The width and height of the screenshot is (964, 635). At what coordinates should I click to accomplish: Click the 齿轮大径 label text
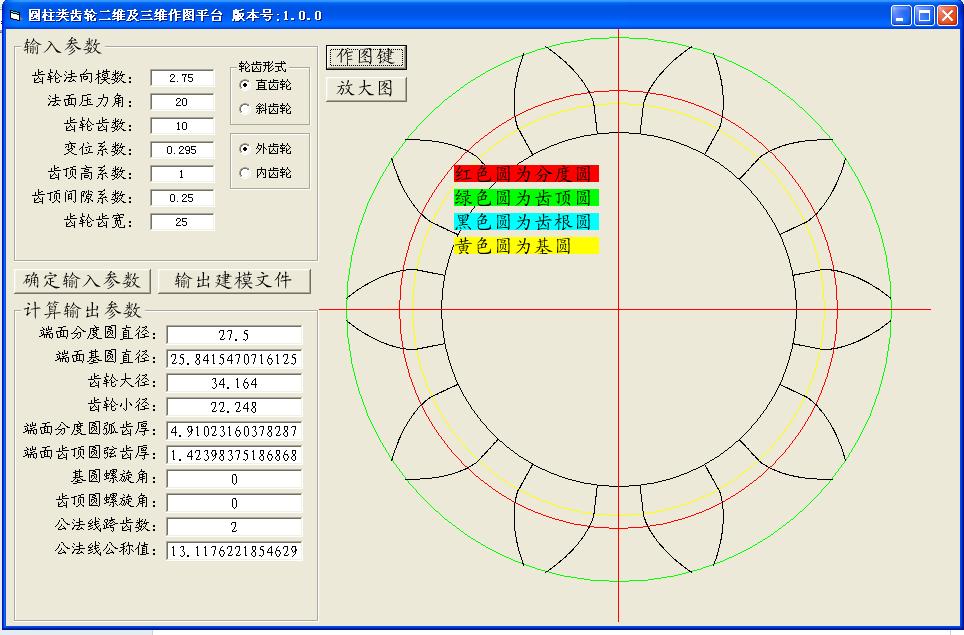tap(122, 381)
